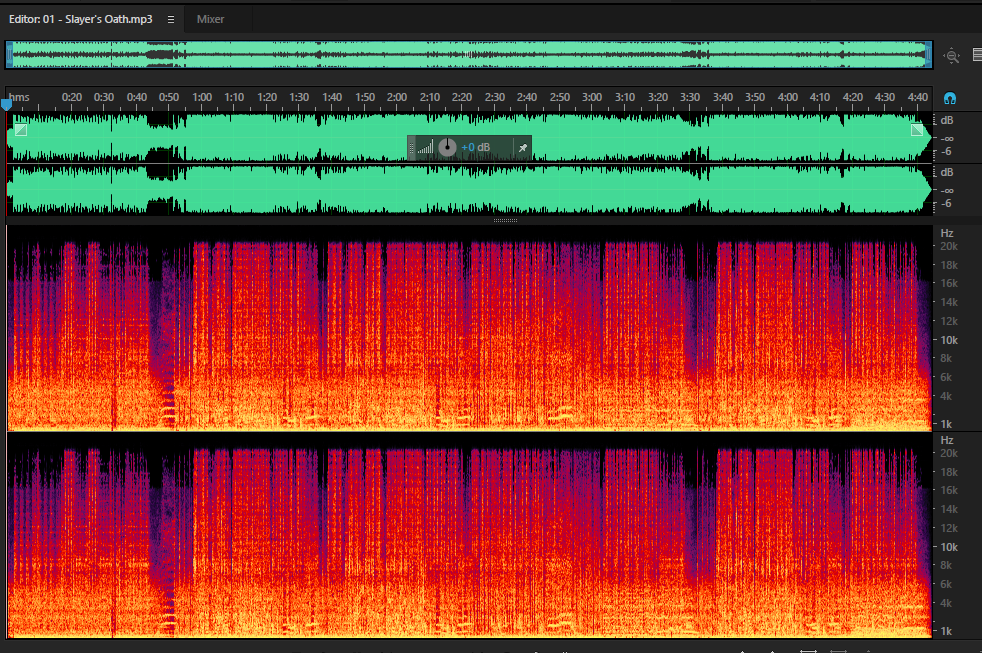982x653 pixels.
Task: Click the bottom channel dB scale label
Action: click(947, 172)
